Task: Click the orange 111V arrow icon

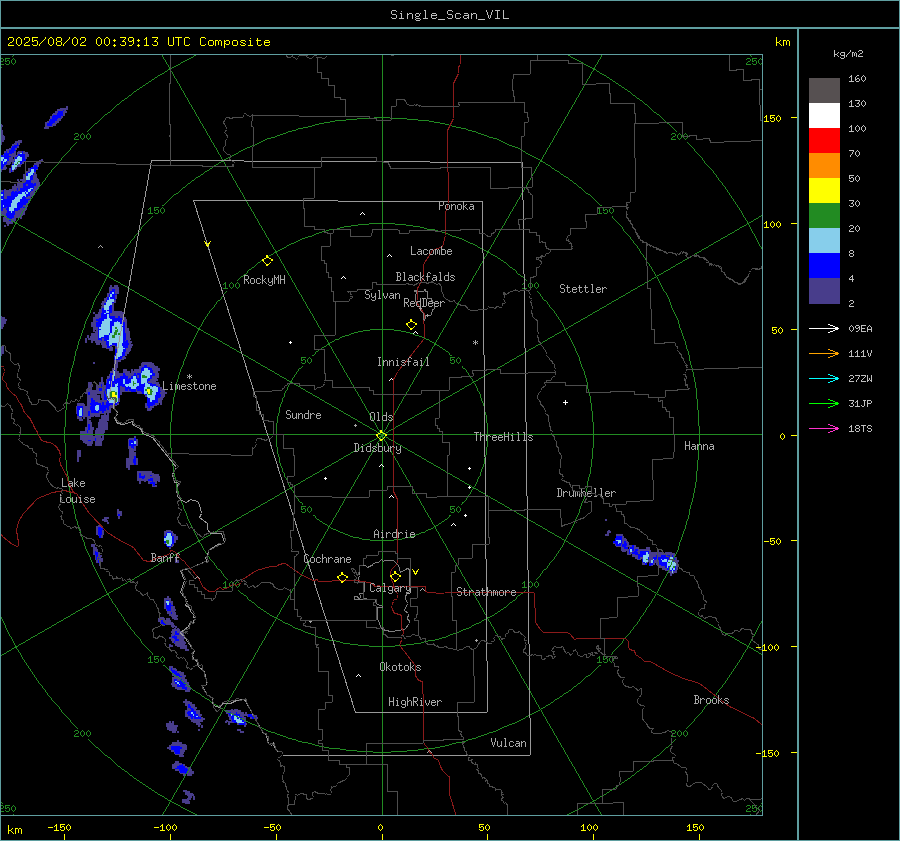Action: [x=824, y=354]
